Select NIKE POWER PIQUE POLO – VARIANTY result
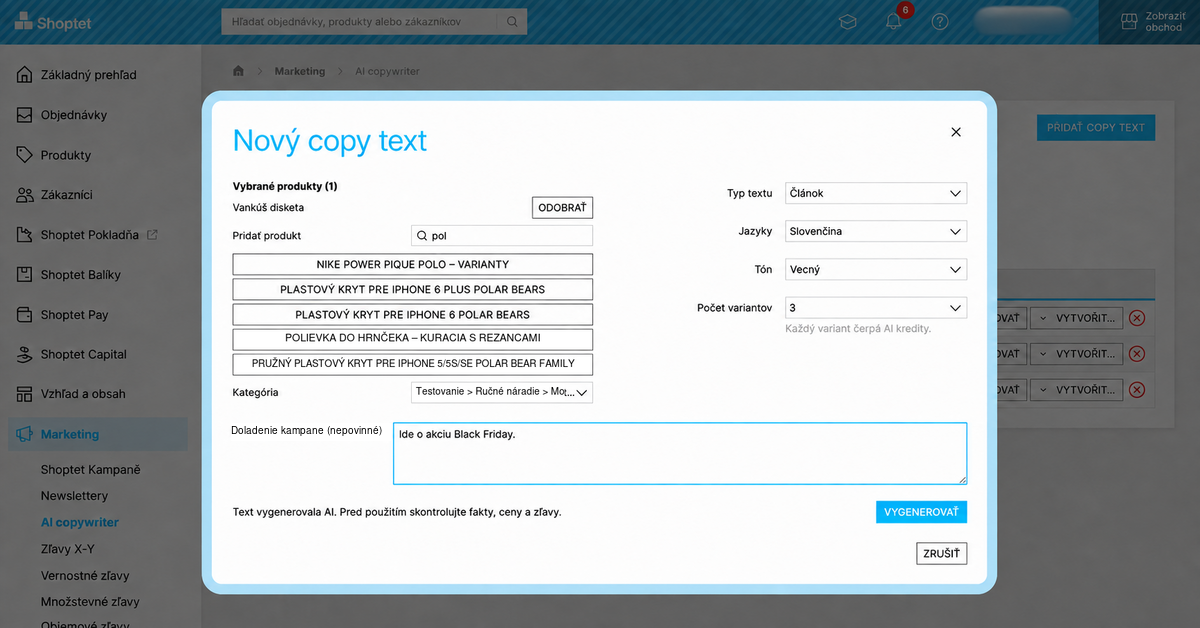Image resolution: width=1200 pixels, height=628 pixels. click(x=413, y=264)
